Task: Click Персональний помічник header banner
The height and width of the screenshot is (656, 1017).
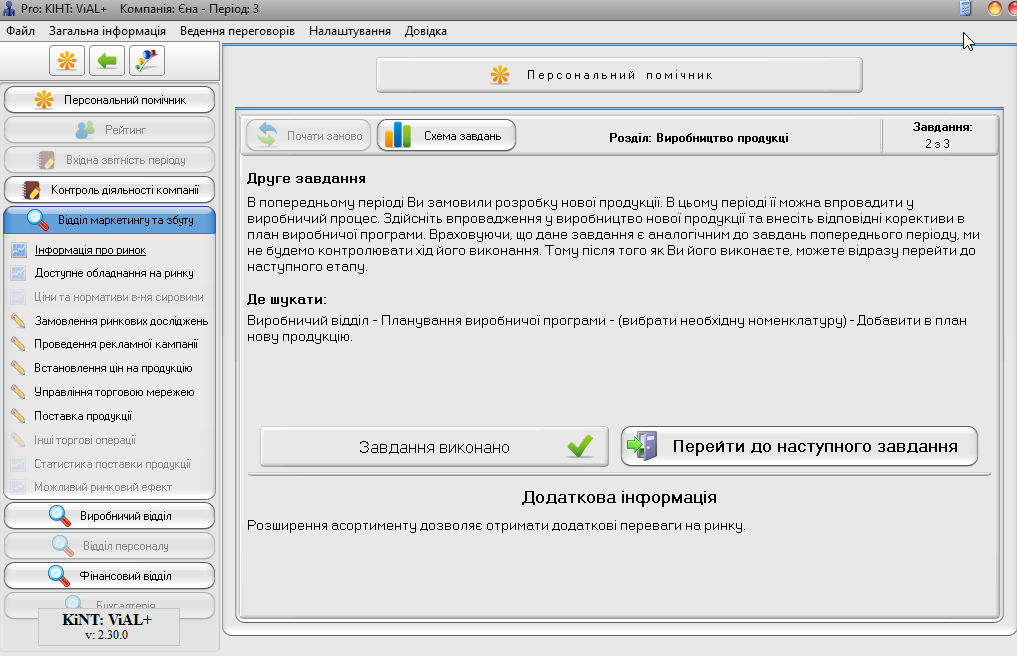Action: point(619,75)
